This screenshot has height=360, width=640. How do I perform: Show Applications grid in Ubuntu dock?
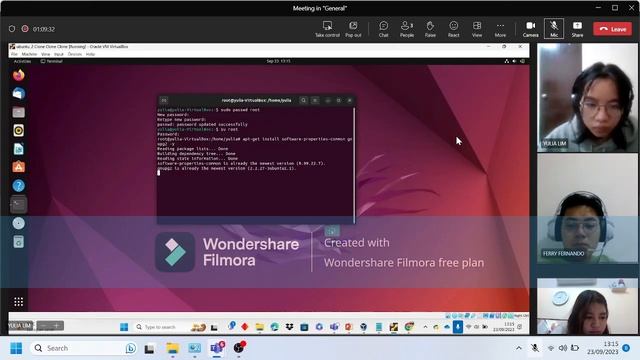(18, 302)
